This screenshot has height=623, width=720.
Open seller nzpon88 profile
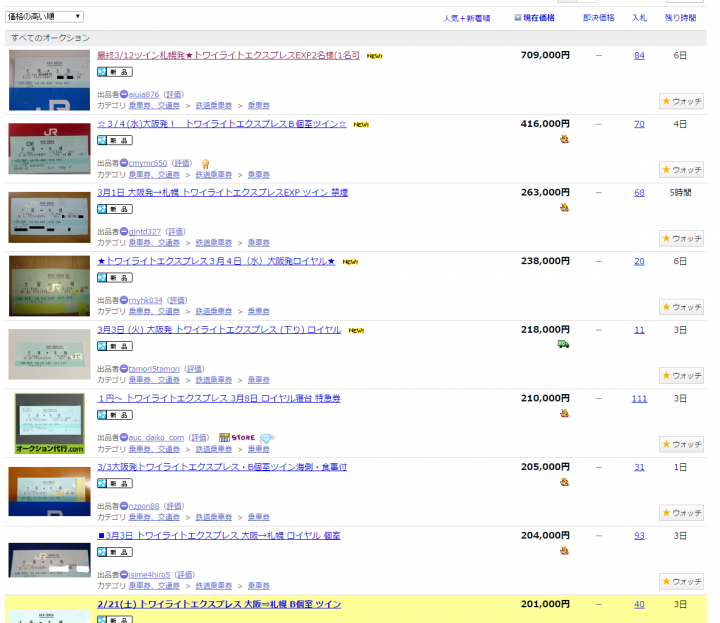(144, 506)
